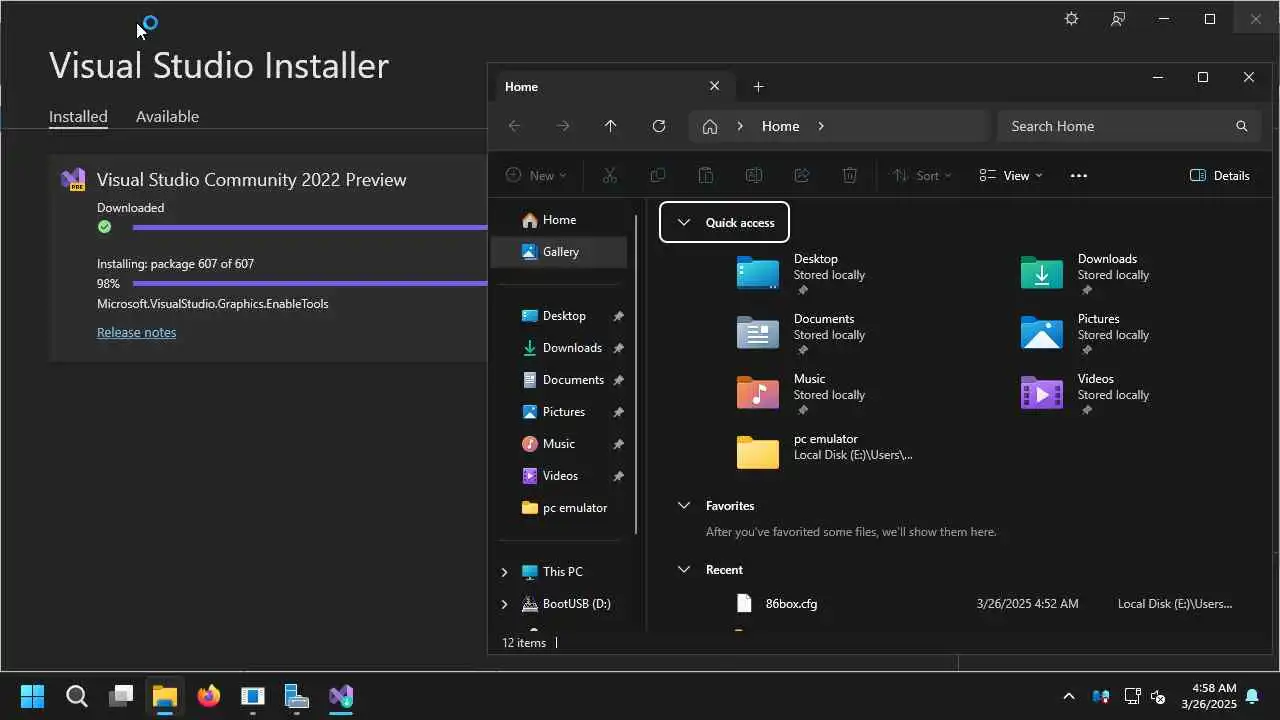Click the Cut scissors icon
Screen dimensions: 1280x720
pyautogui.click(x=610, y=175)
